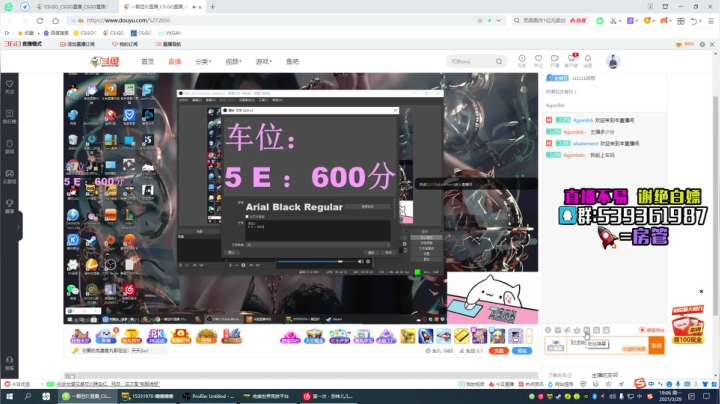Screen dimensions: 720x404
Task: Expand the purple extension dropdown arrow
Action: point(638,21)
